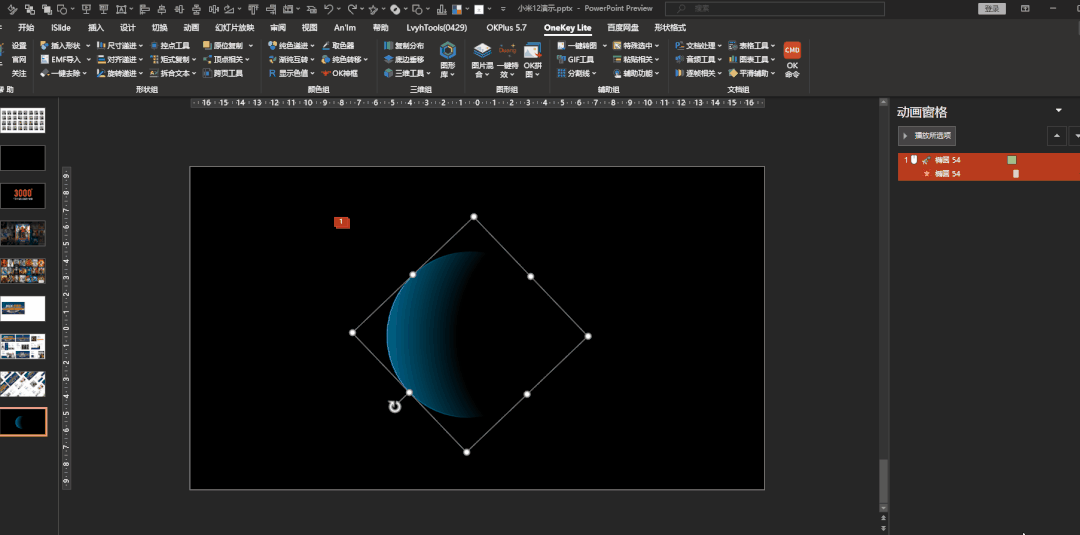Open the 动画窗格 panel options arrow
Image resolution: width=1080 pixels, height=535 pixels.
click(1059, 111)
